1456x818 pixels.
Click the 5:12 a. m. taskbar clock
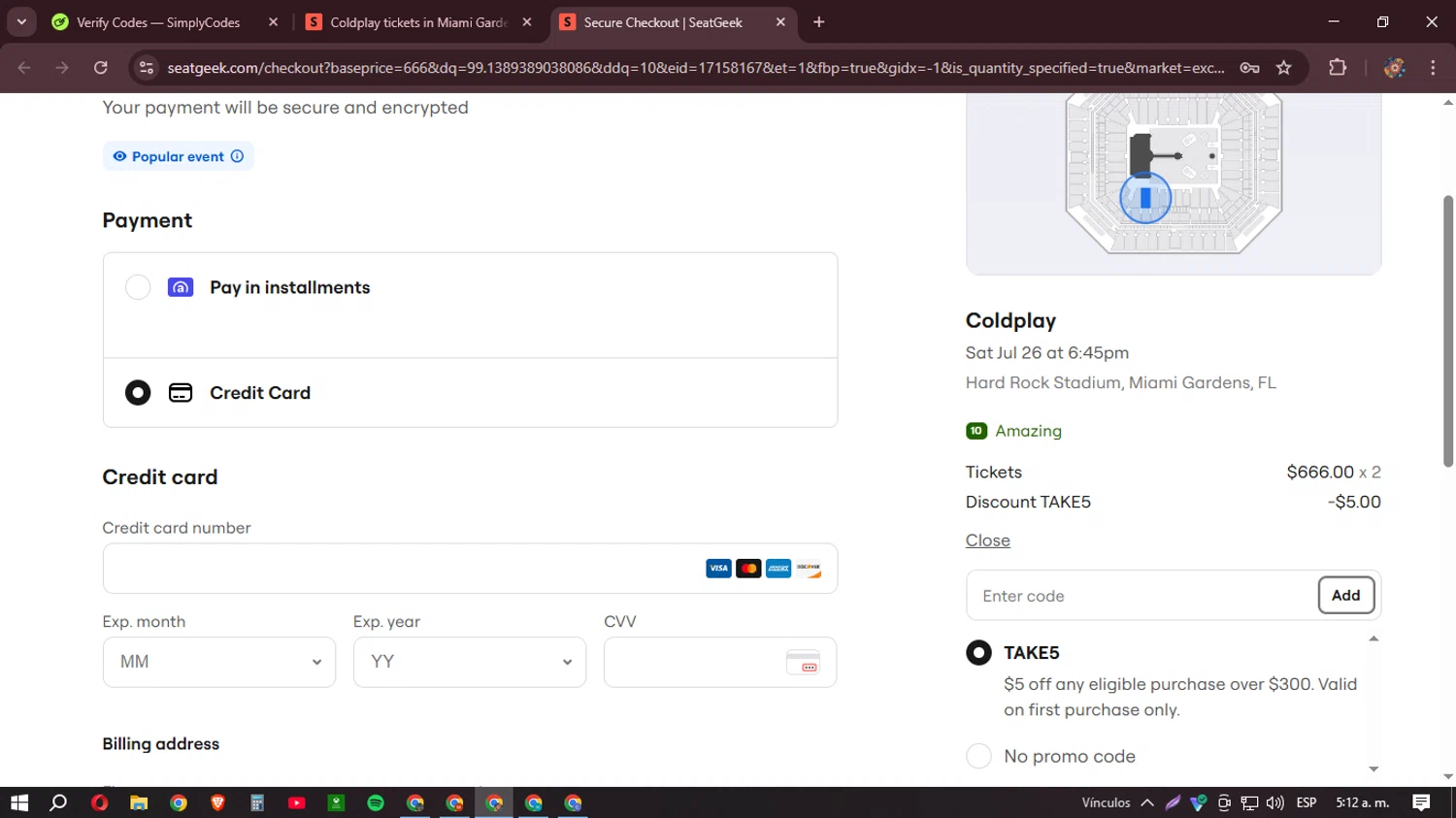pyautogui.click(x=1363, y=802)
